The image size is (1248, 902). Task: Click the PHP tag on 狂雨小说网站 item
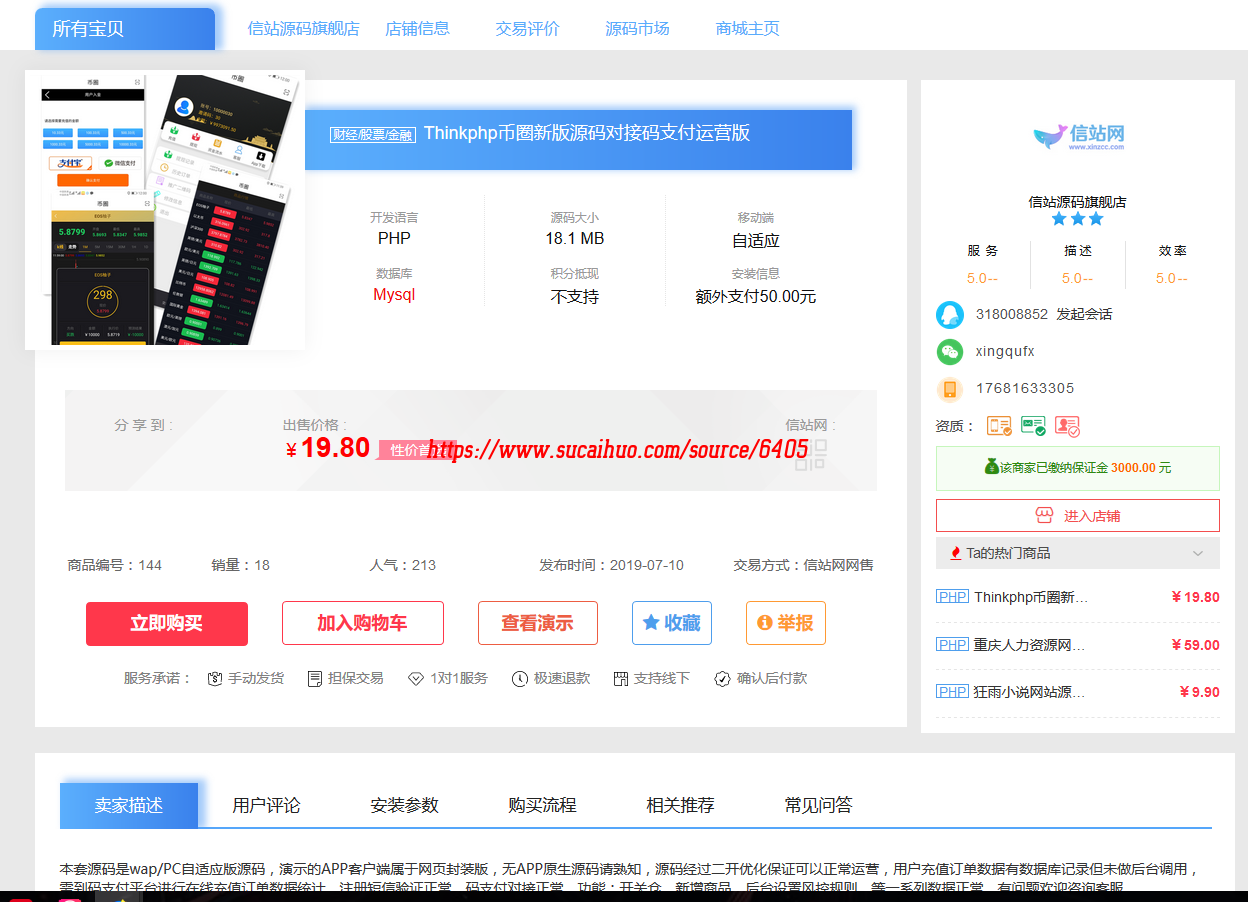click(952, 692)
